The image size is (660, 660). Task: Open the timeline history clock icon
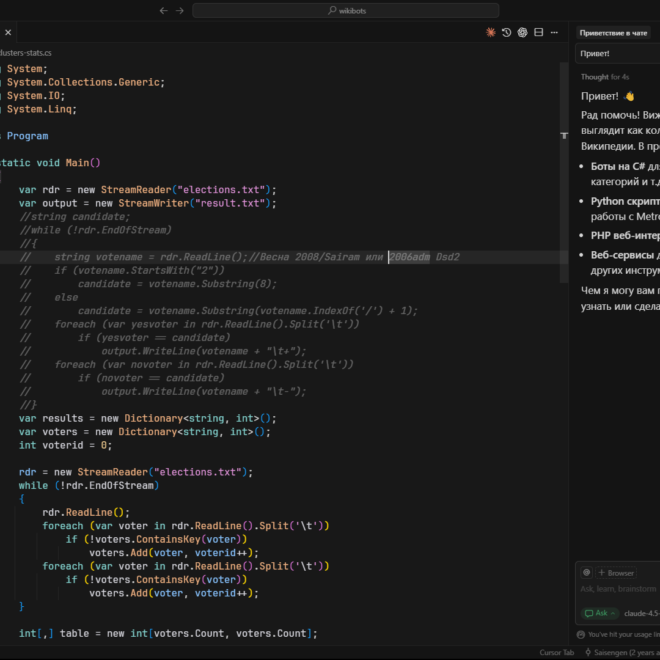coord(506,32)
